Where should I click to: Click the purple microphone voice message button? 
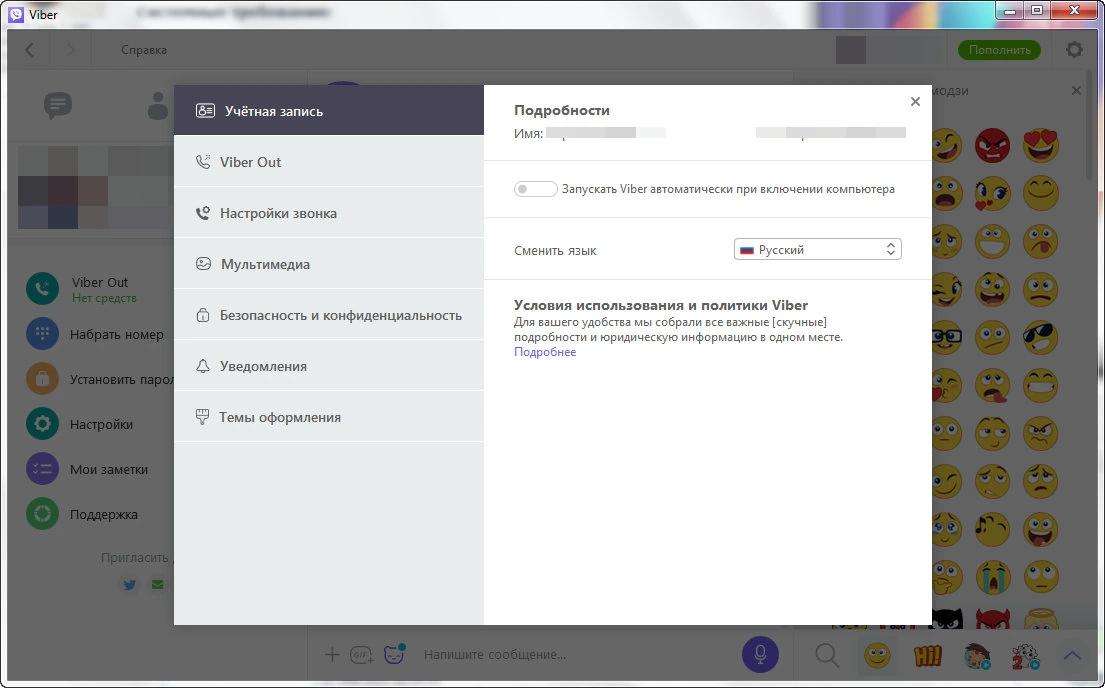tap(760, 654)
